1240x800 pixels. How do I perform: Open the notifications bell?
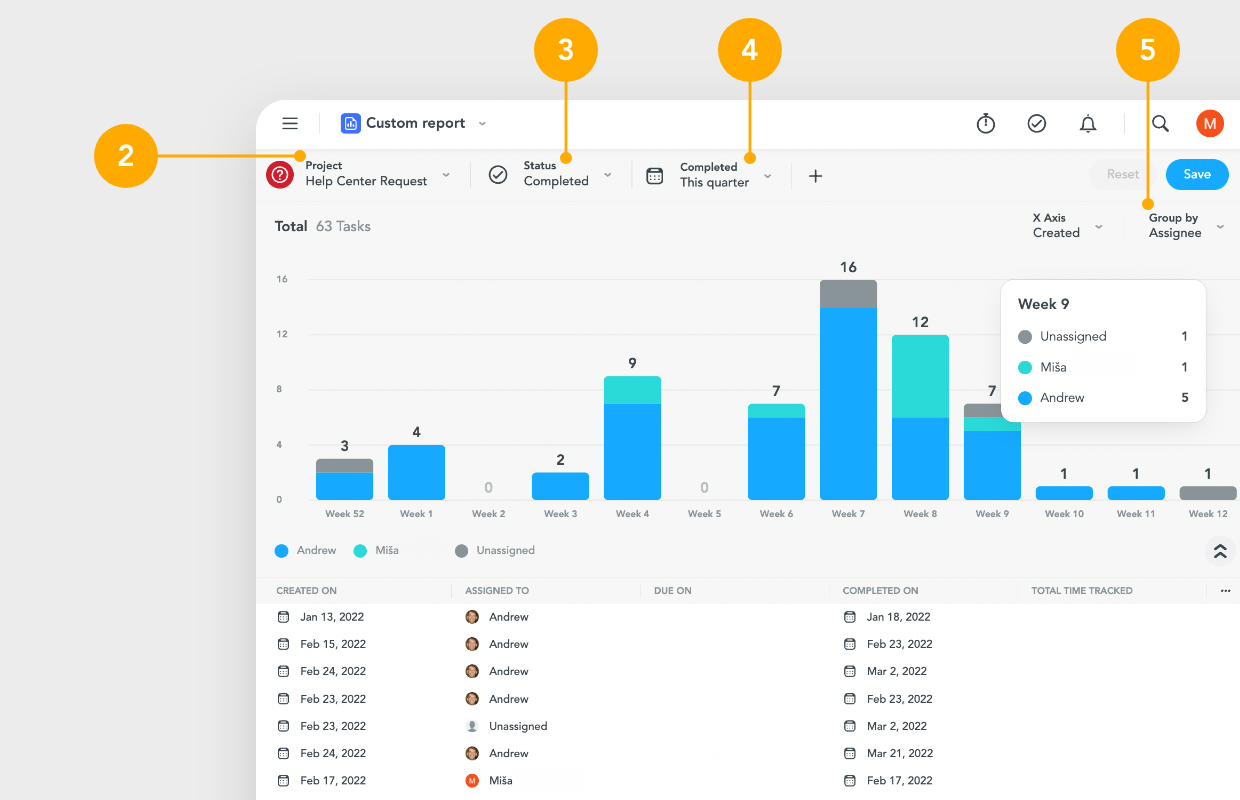click(x=1088, y=123)
